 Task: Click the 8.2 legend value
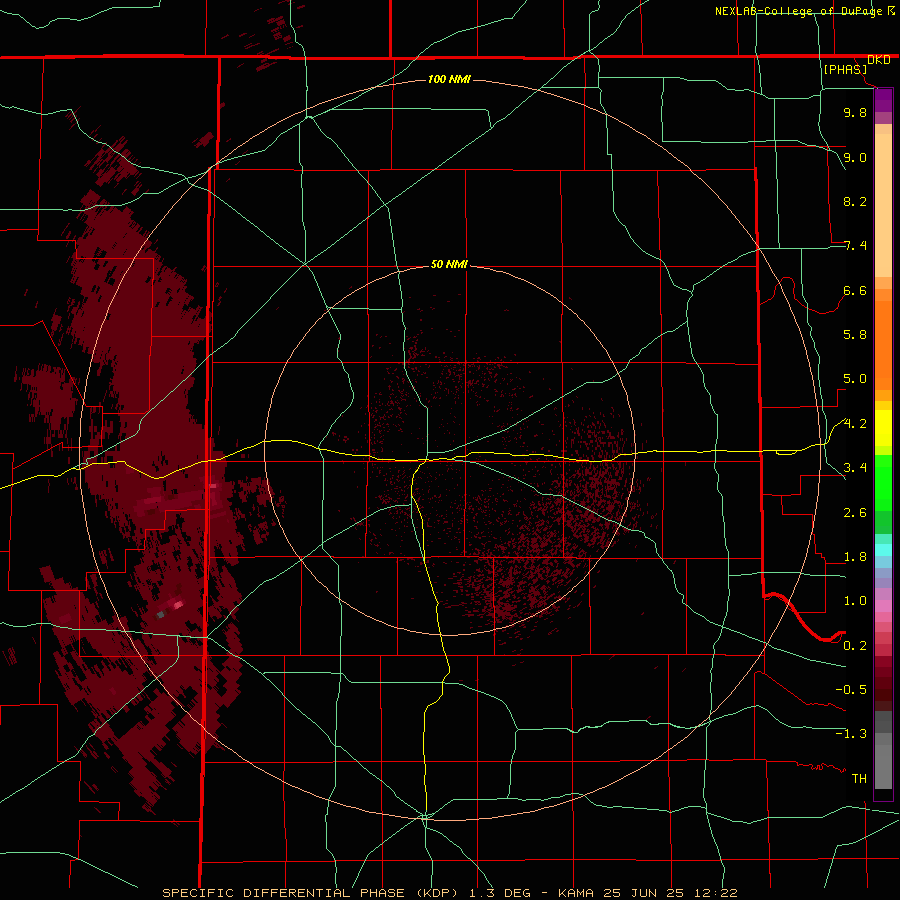(x=855, y=201)
